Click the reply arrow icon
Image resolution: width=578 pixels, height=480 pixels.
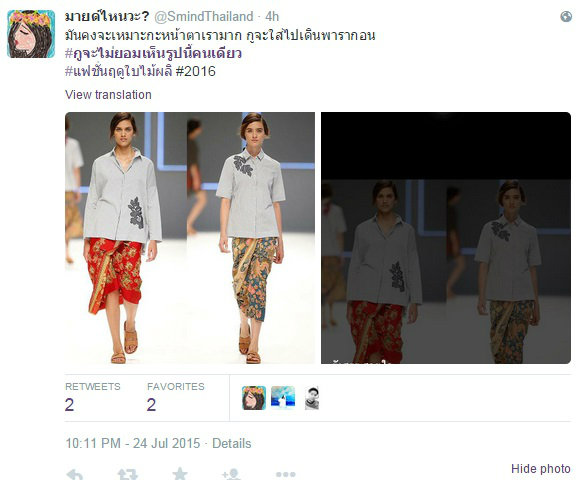point(75,474)
